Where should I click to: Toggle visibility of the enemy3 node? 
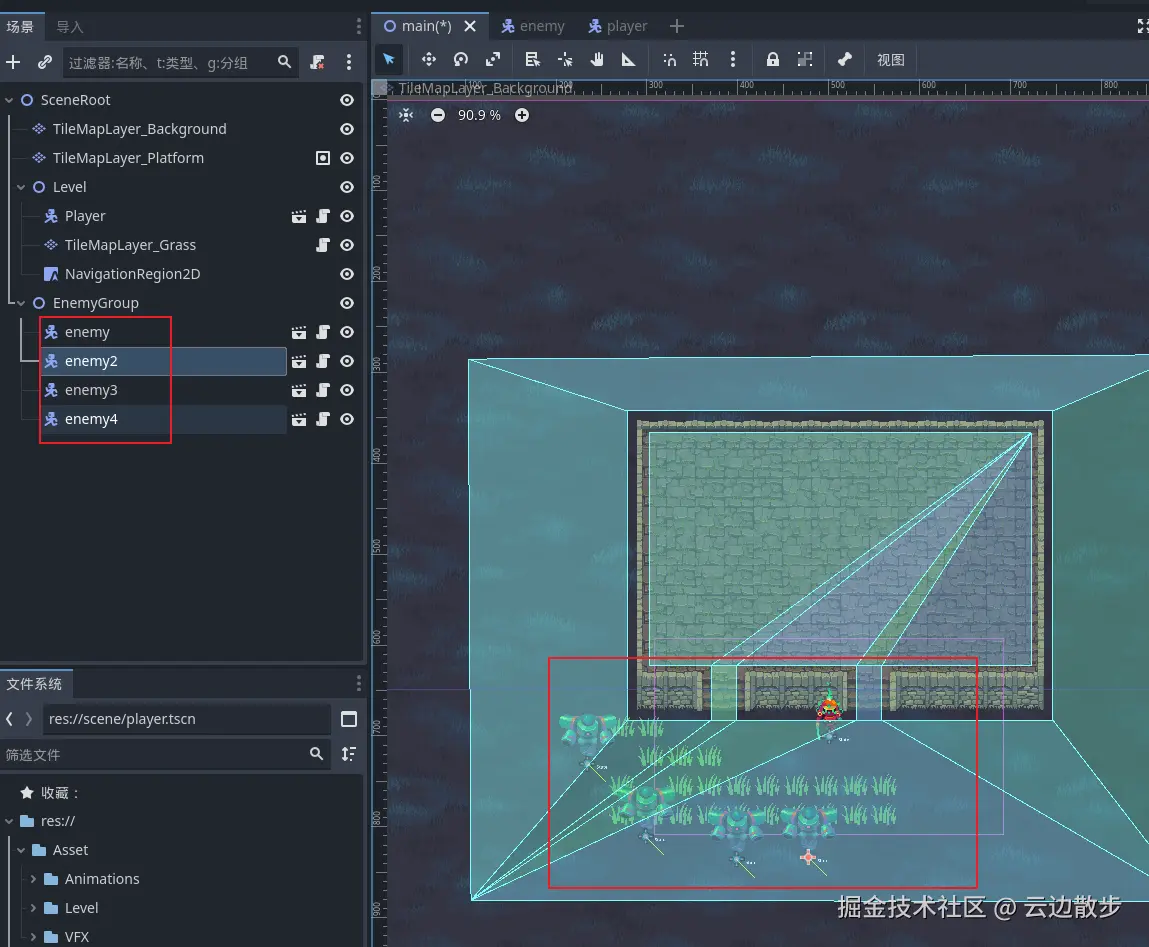347,390
